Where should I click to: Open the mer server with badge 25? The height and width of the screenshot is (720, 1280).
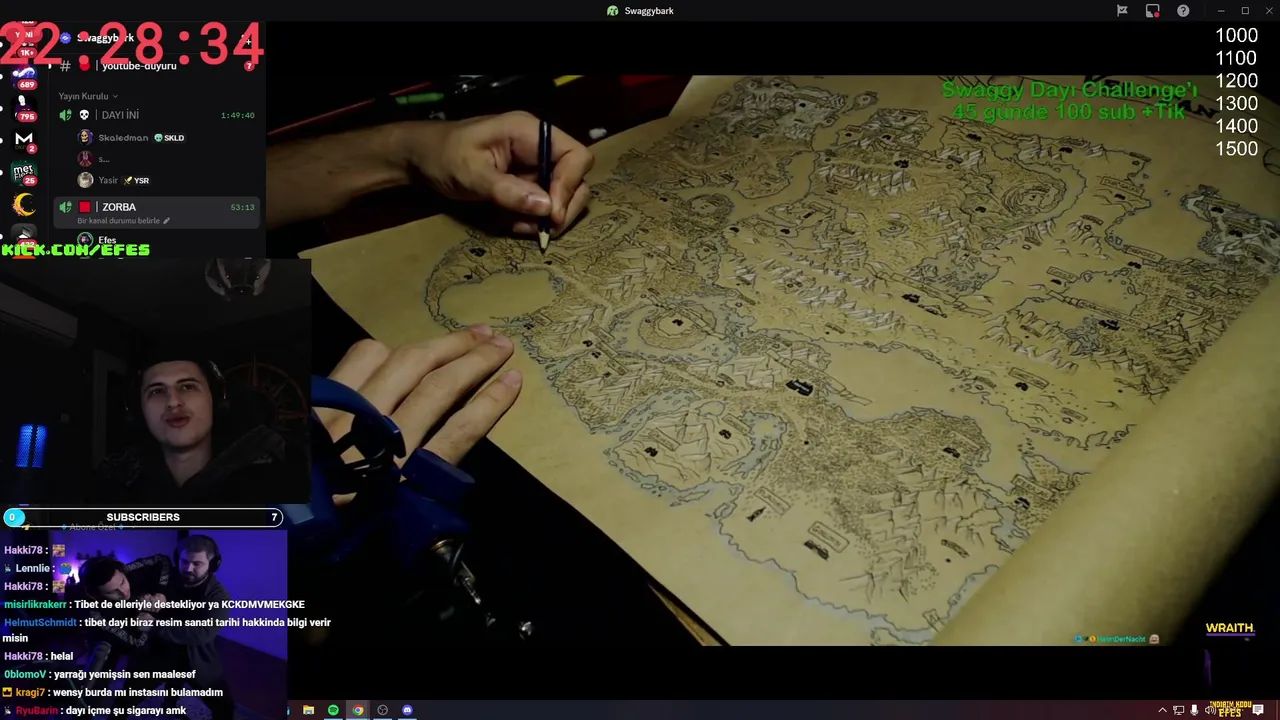pos(24,173)
